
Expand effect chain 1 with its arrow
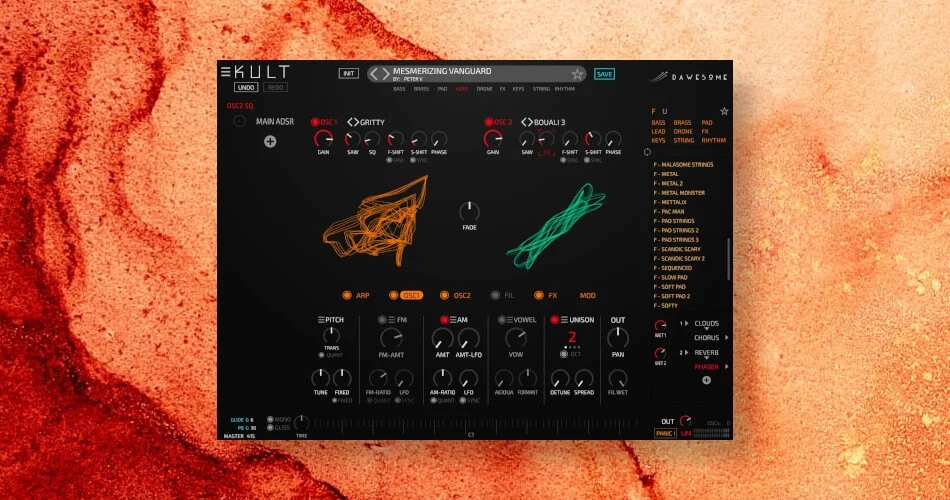coord(686,324)
